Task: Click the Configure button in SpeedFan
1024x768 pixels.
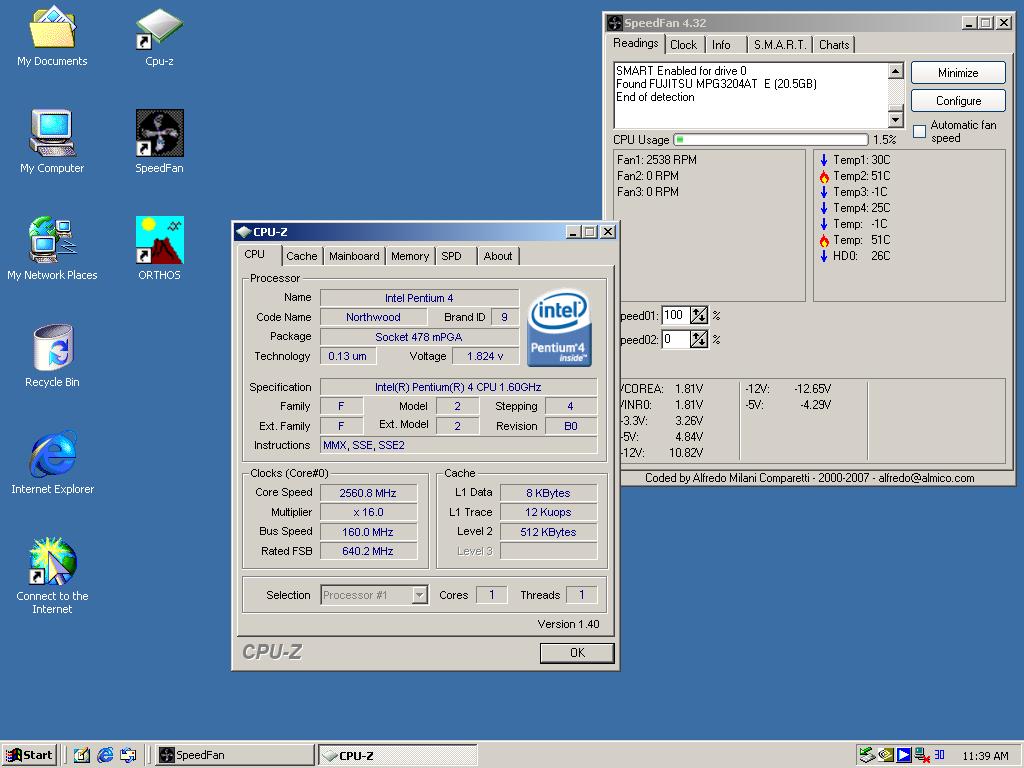Action: point(958,101)
